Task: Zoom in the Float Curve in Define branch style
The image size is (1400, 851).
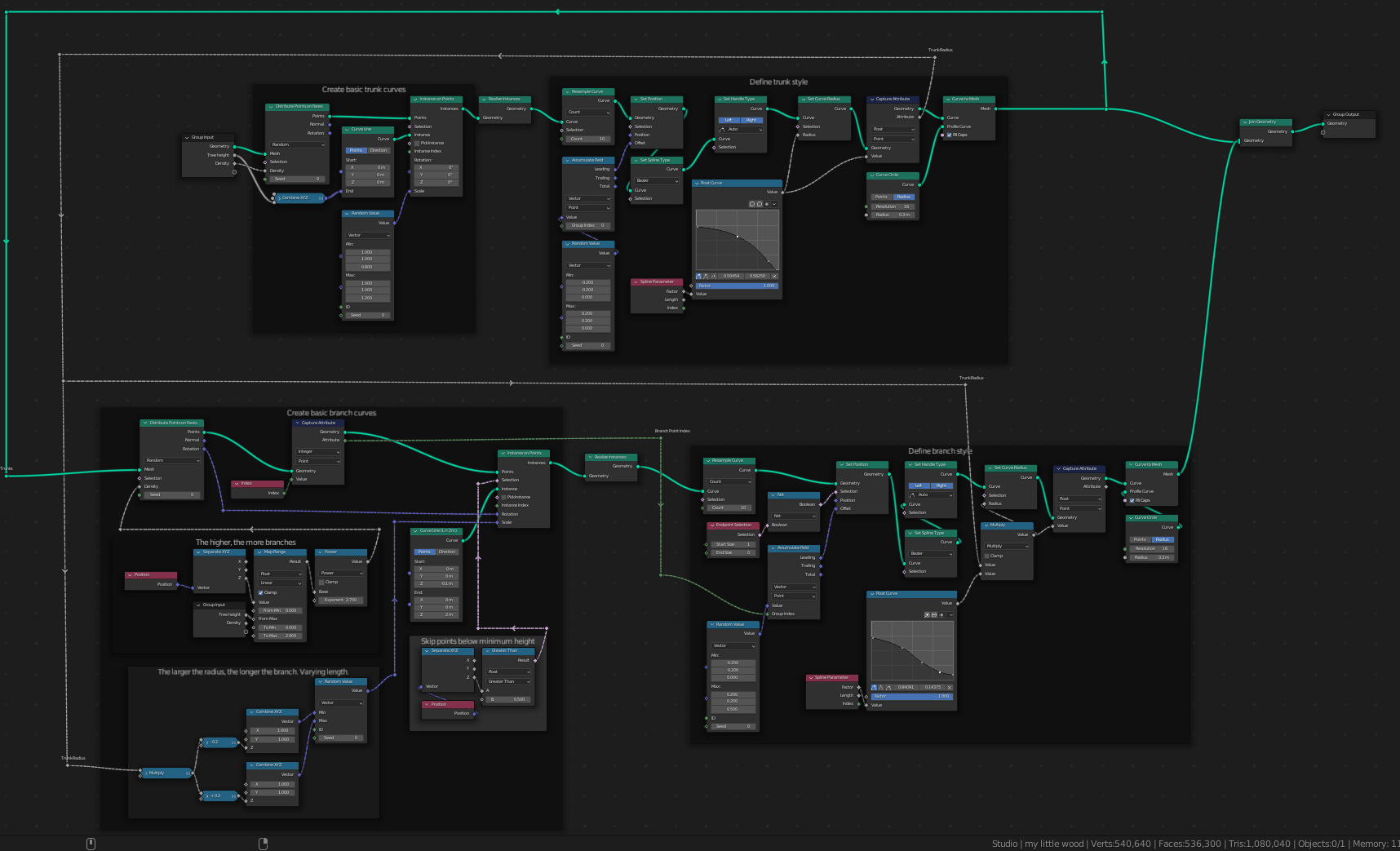Action: 927,615
